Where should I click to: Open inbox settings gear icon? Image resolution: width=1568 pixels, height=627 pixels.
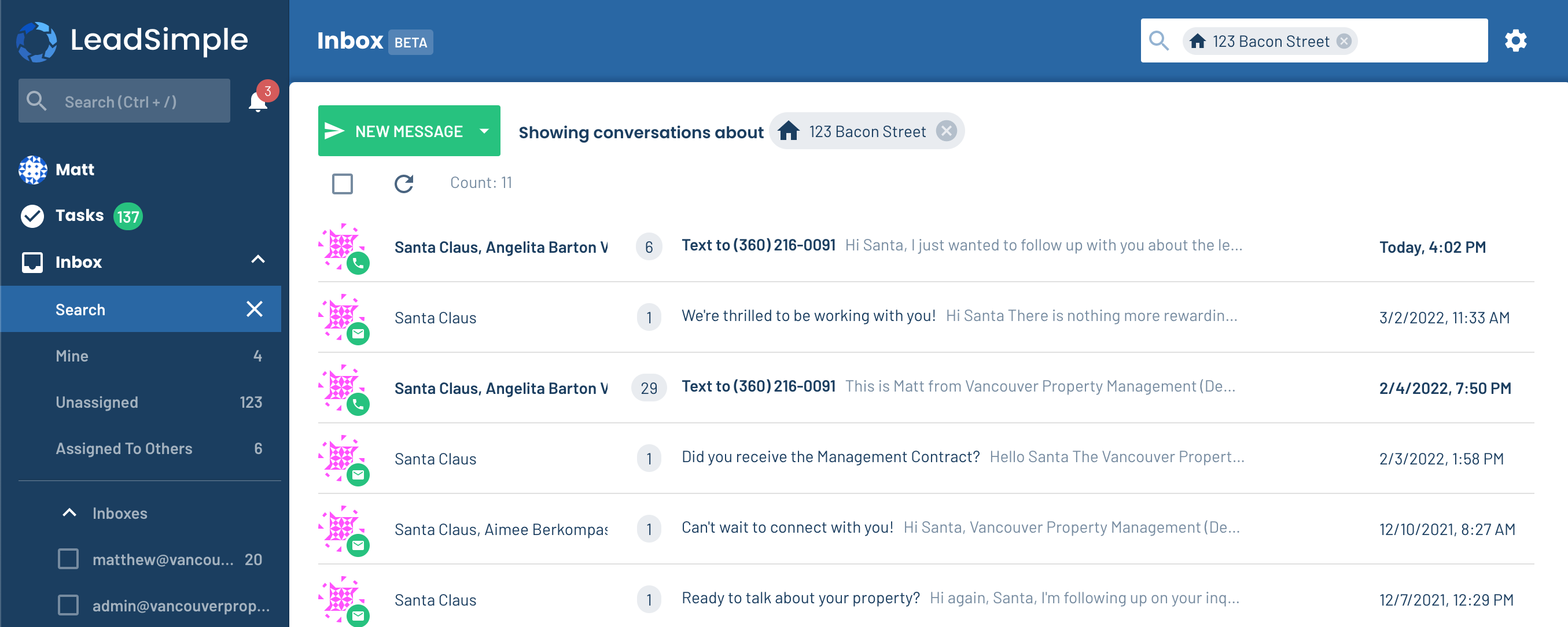tap(1516, 41)
